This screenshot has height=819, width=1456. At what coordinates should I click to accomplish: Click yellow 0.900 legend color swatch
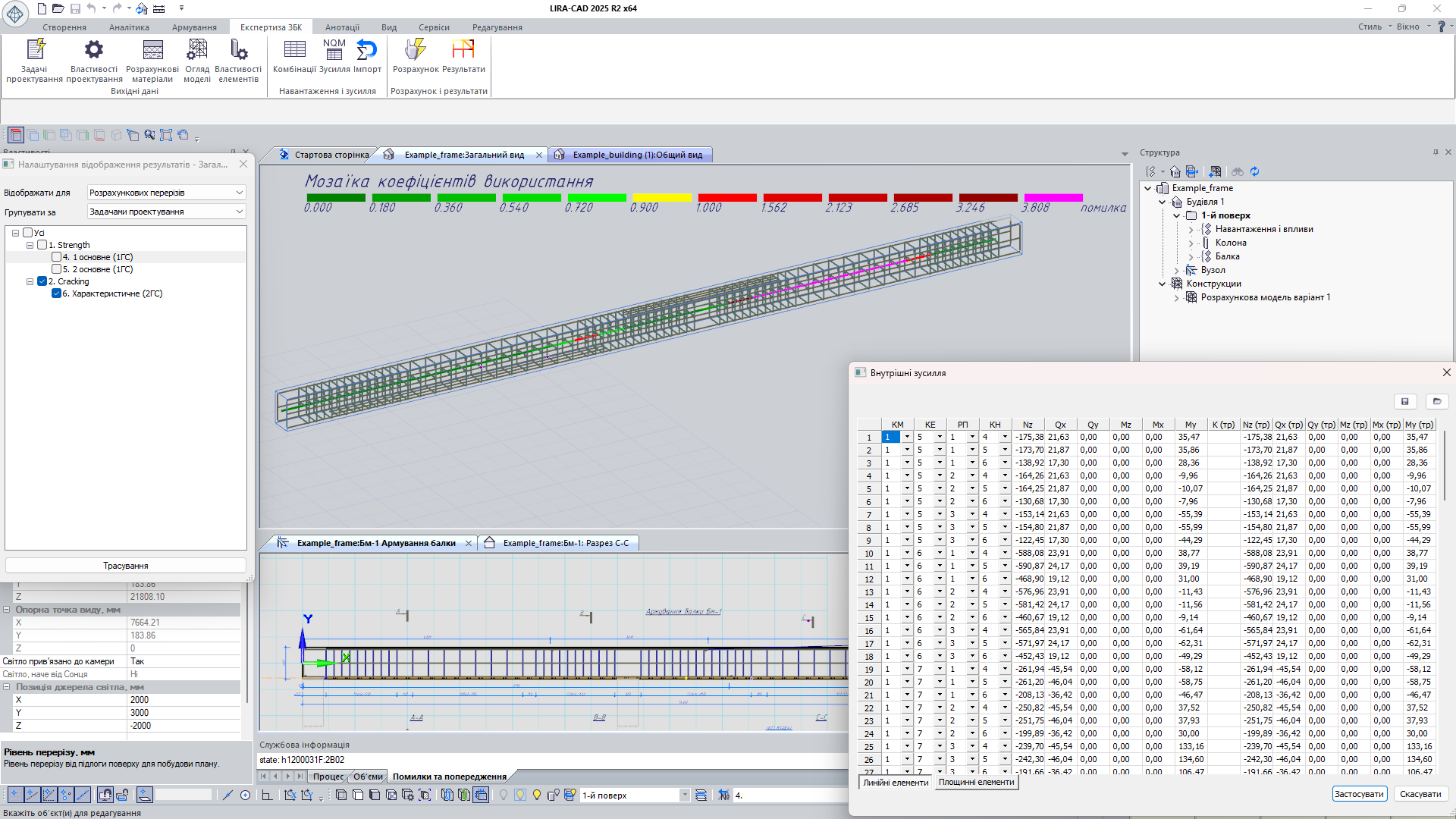[x=662, y=198]
